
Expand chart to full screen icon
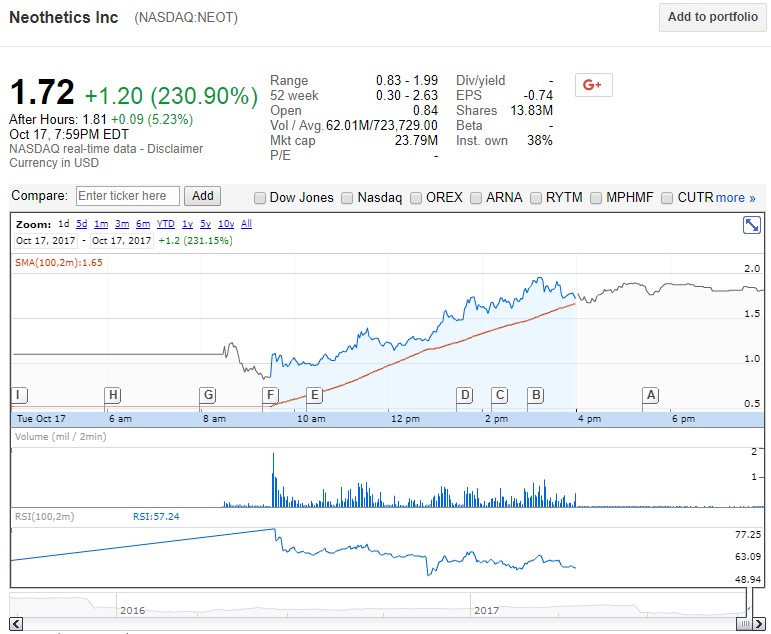[x=751, y=225]
